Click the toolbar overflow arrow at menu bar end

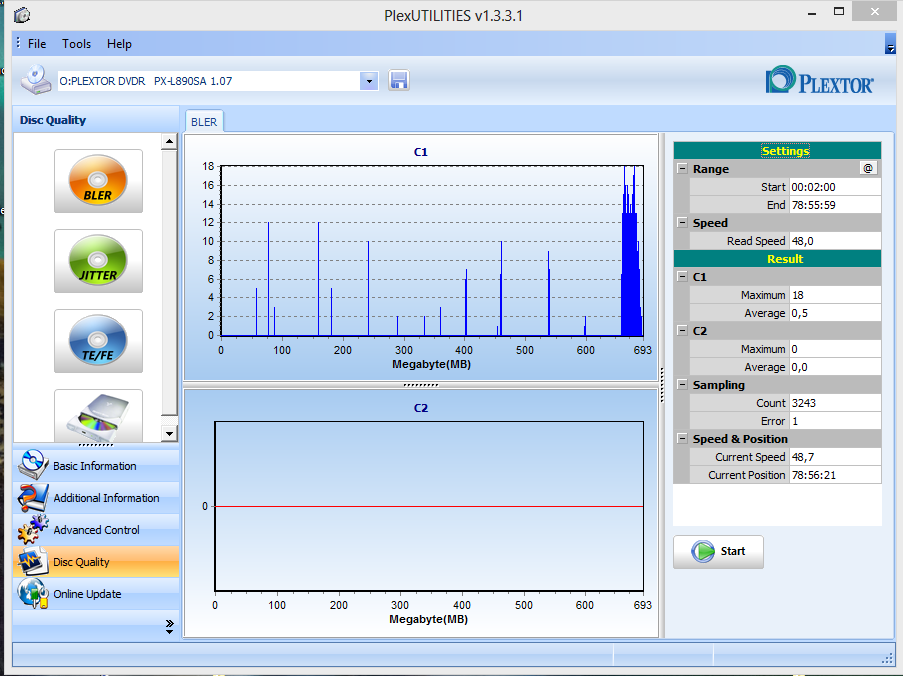890,44
